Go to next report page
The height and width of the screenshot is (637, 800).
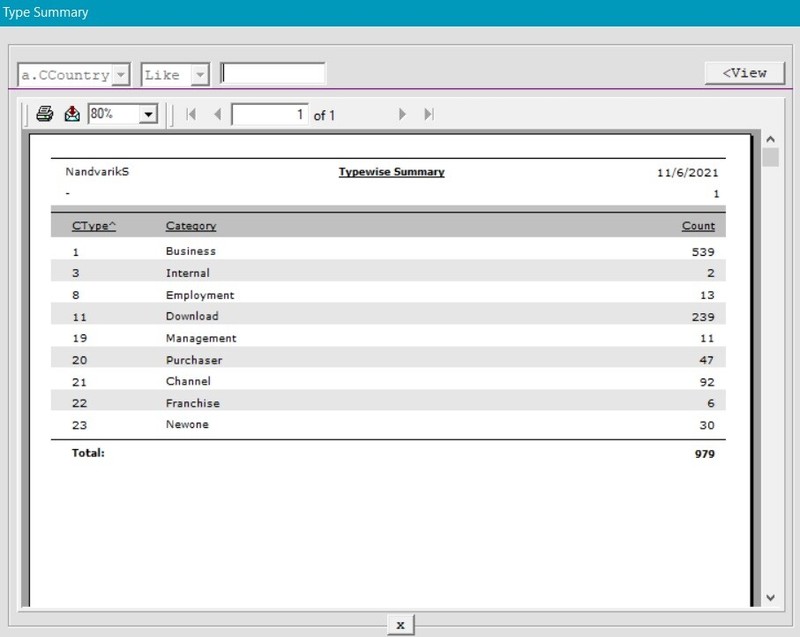click(x=402, y=114)
